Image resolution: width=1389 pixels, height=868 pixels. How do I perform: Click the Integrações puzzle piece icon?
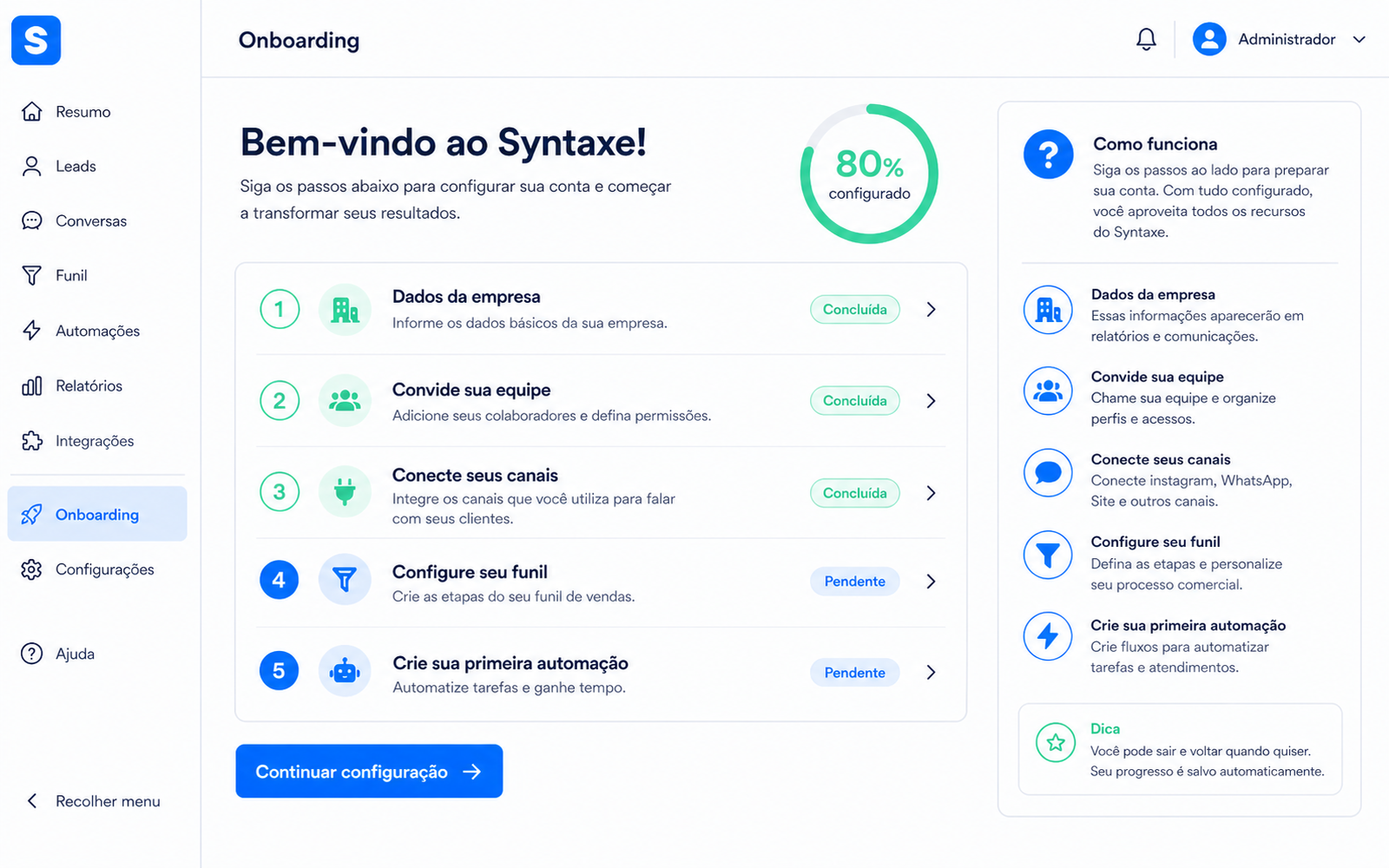[32, 441]
